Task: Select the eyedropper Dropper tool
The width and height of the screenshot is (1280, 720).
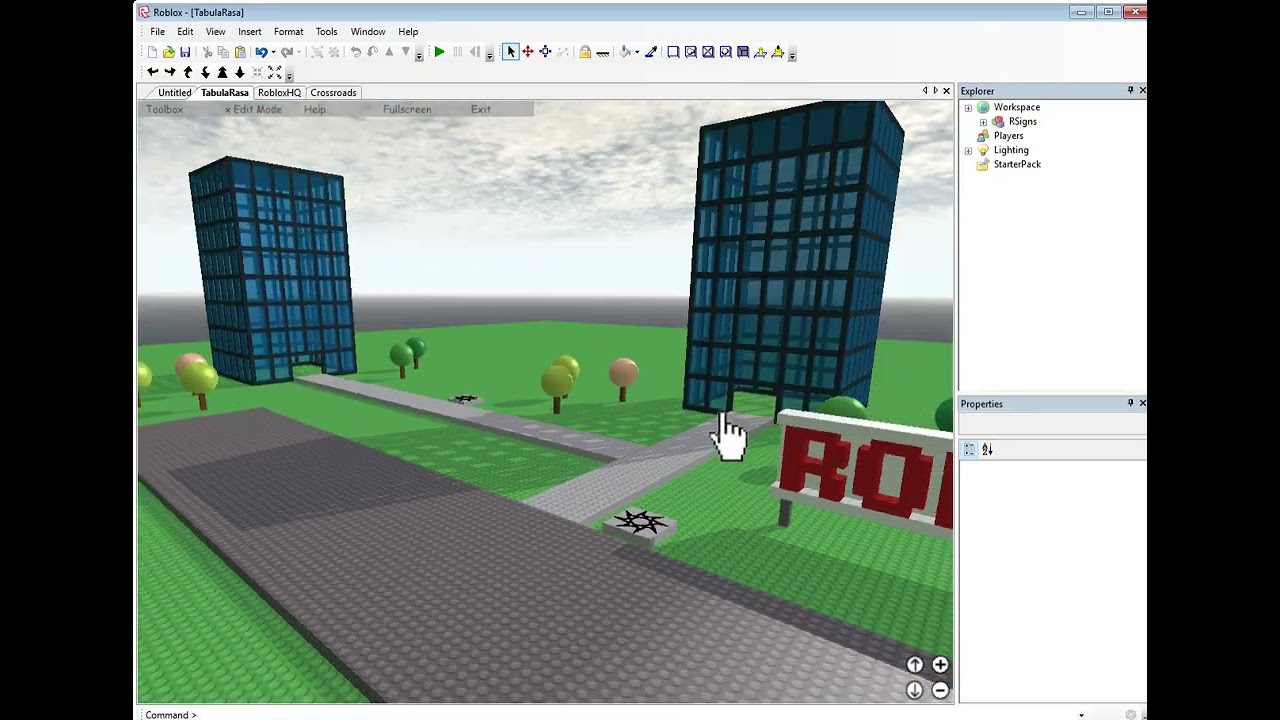Action: click(x=651, y=52)
